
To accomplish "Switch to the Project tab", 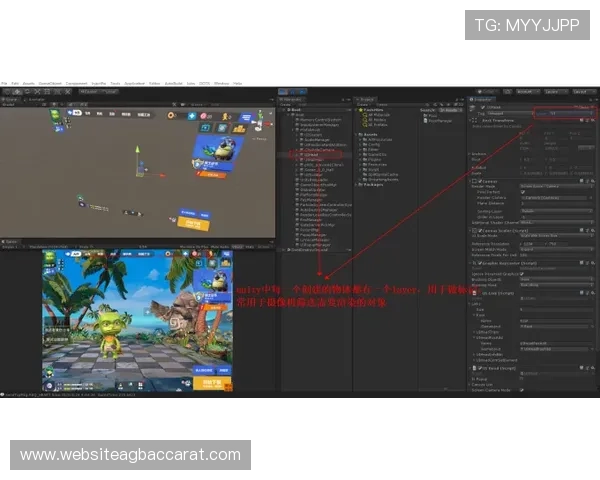I will click(x=365, y=100).
